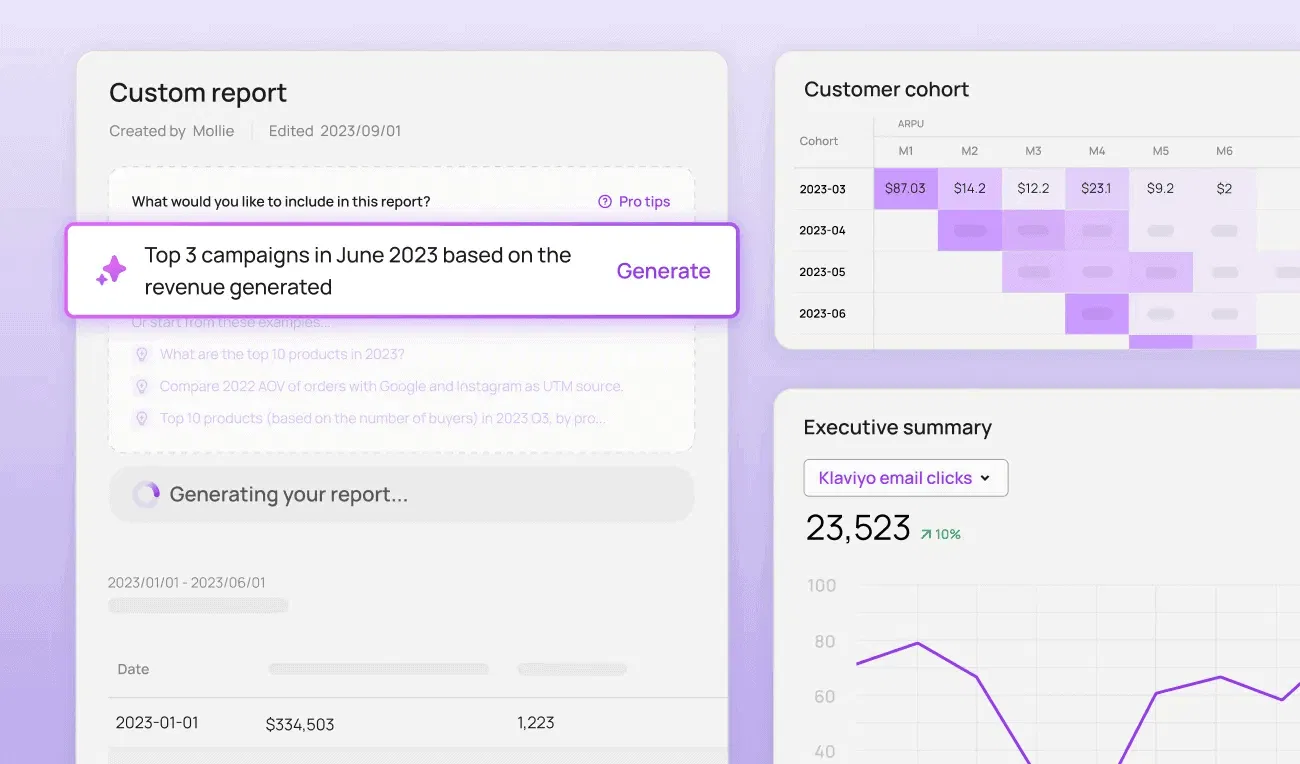Select the $87.03 cohort cell
Viewport: 1300px width, 764px height.
click(x=905, y=188)
